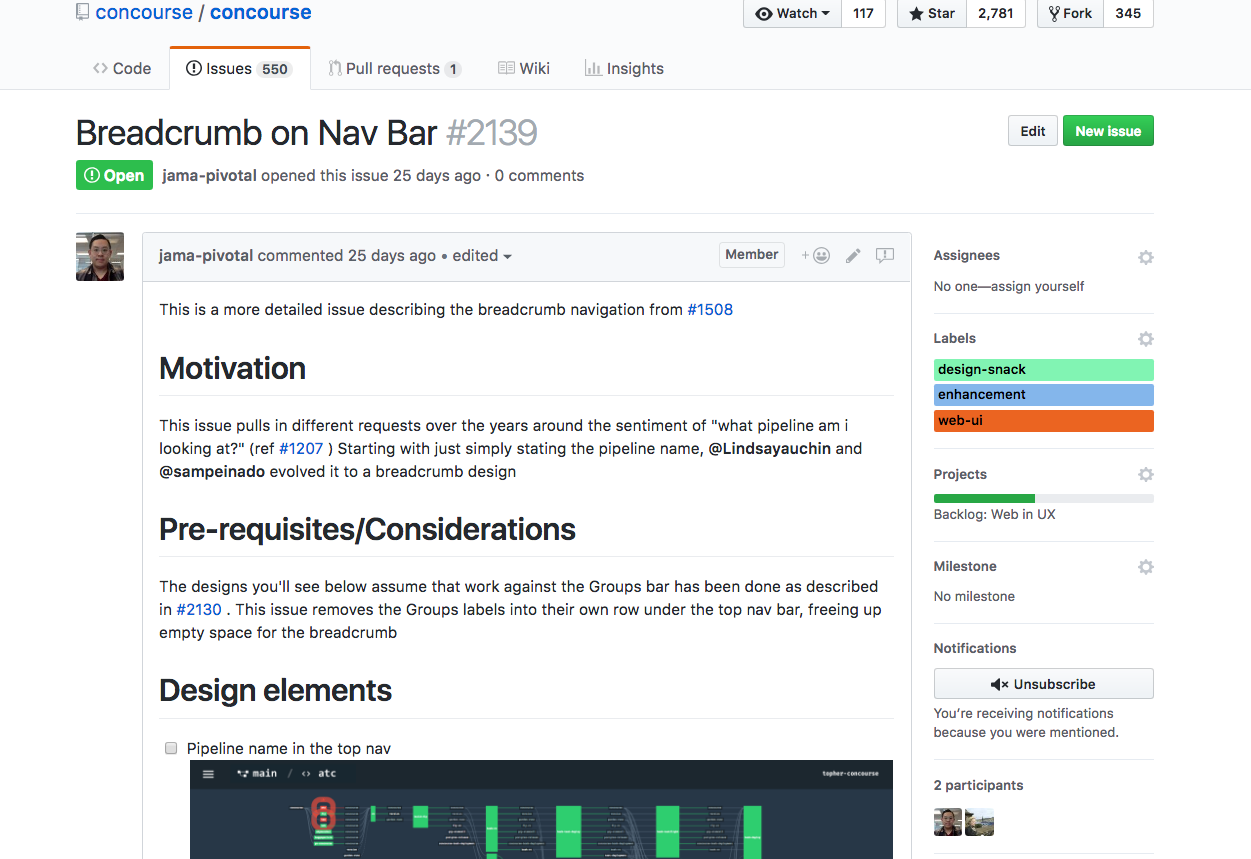Viewport: 1251px width, 859px height.
Task: Click the pencil edit comment icon
Action: pos(853,255)
